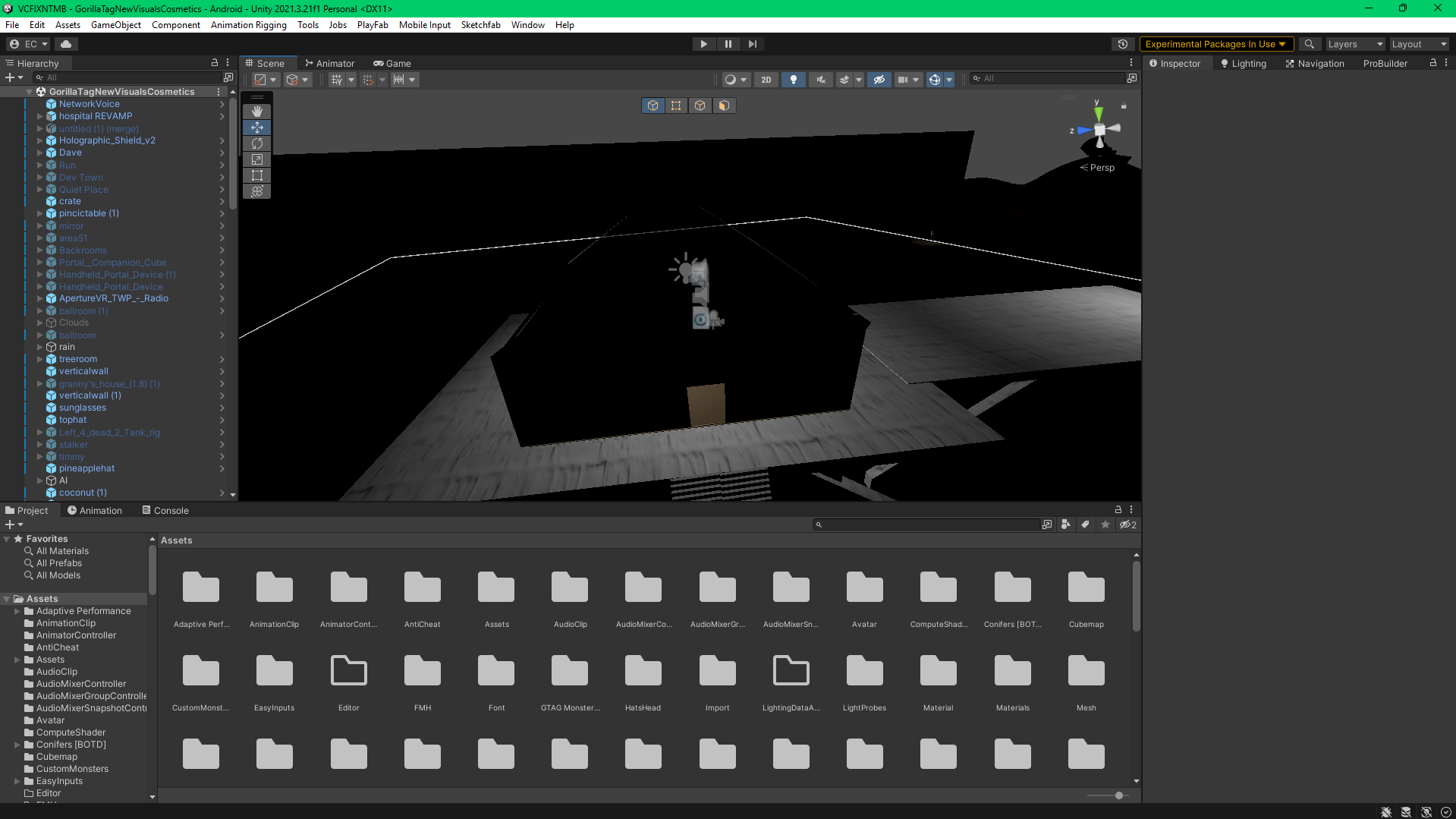The width and height of the screenshot is (1456, 819).
Task: Open the Layers dropdown
Action: pos(1354,44)
